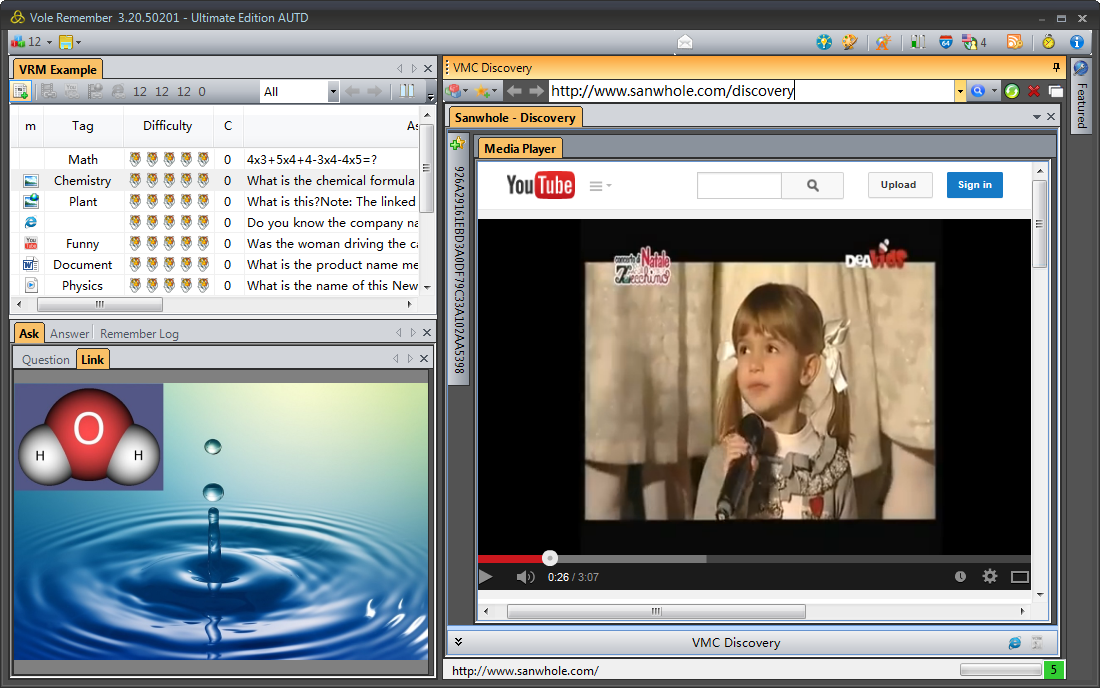The image size is (1100, 688).
Task: Toggle the VMC Discovery pin icon
Action: coord(1056,67)
